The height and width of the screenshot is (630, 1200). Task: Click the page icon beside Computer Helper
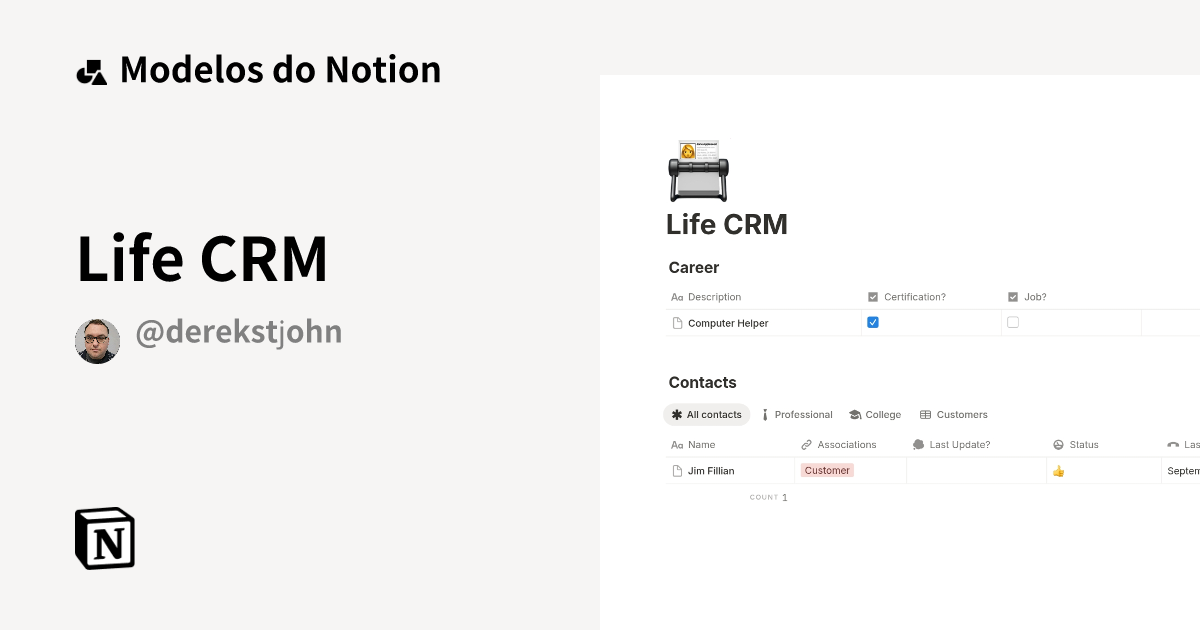[676, 322]
